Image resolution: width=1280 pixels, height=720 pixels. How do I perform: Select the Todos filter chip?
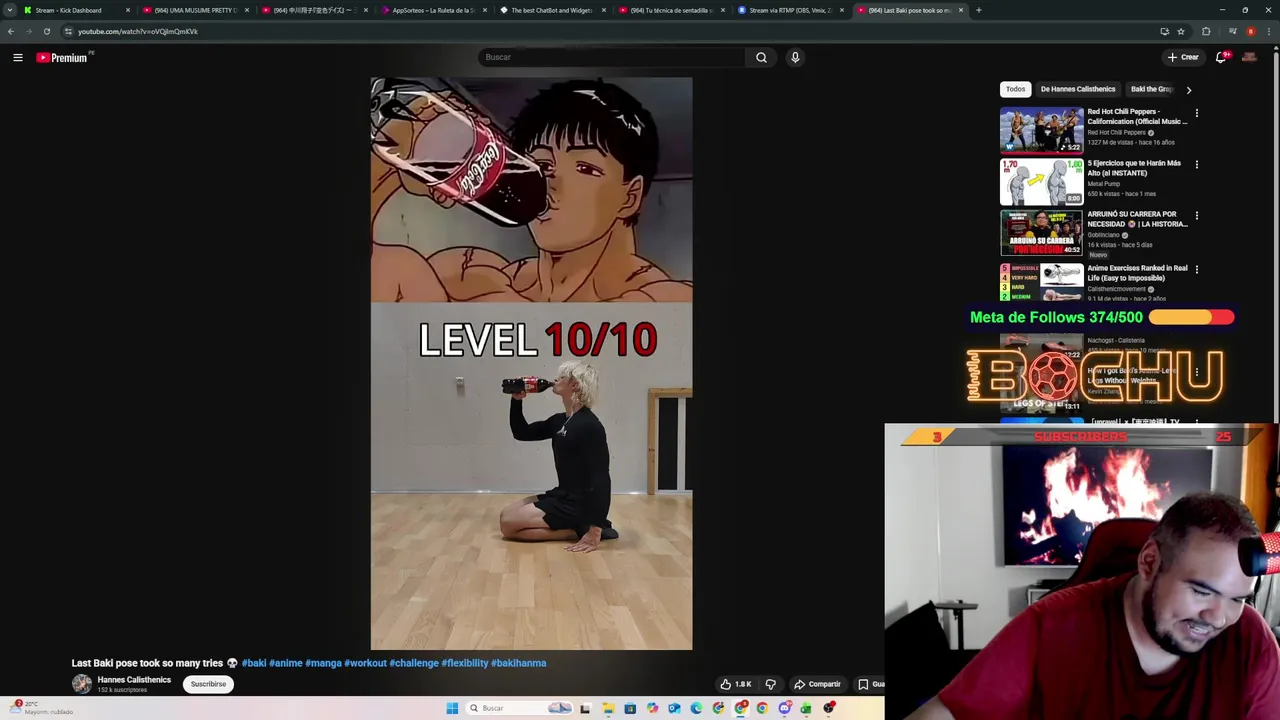pyautogui.click(x=1015, y=89)
